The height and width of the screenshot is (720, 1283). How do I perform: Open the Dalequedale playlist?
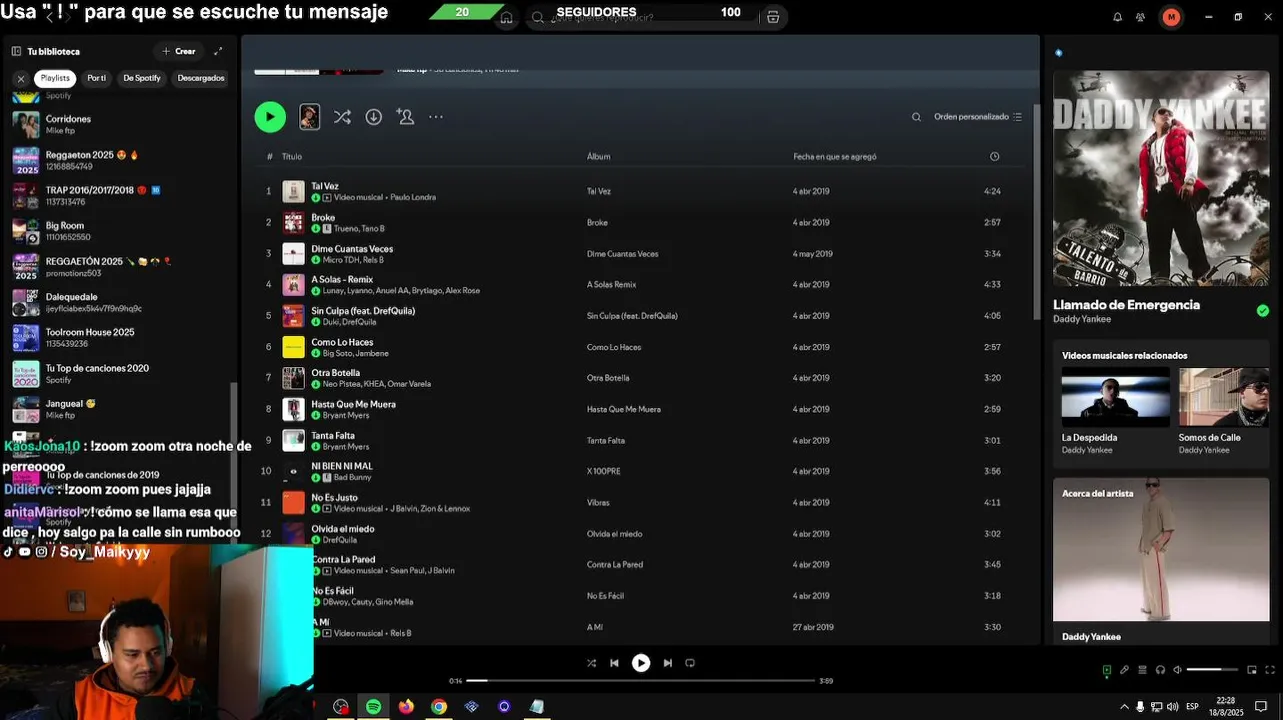[x=120, y=302]
